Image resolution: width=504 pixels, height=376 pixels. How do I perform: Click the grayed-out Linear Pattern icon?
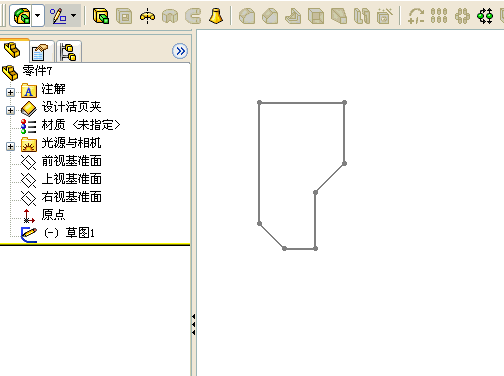pyautogui.click(x=439, y=16)
